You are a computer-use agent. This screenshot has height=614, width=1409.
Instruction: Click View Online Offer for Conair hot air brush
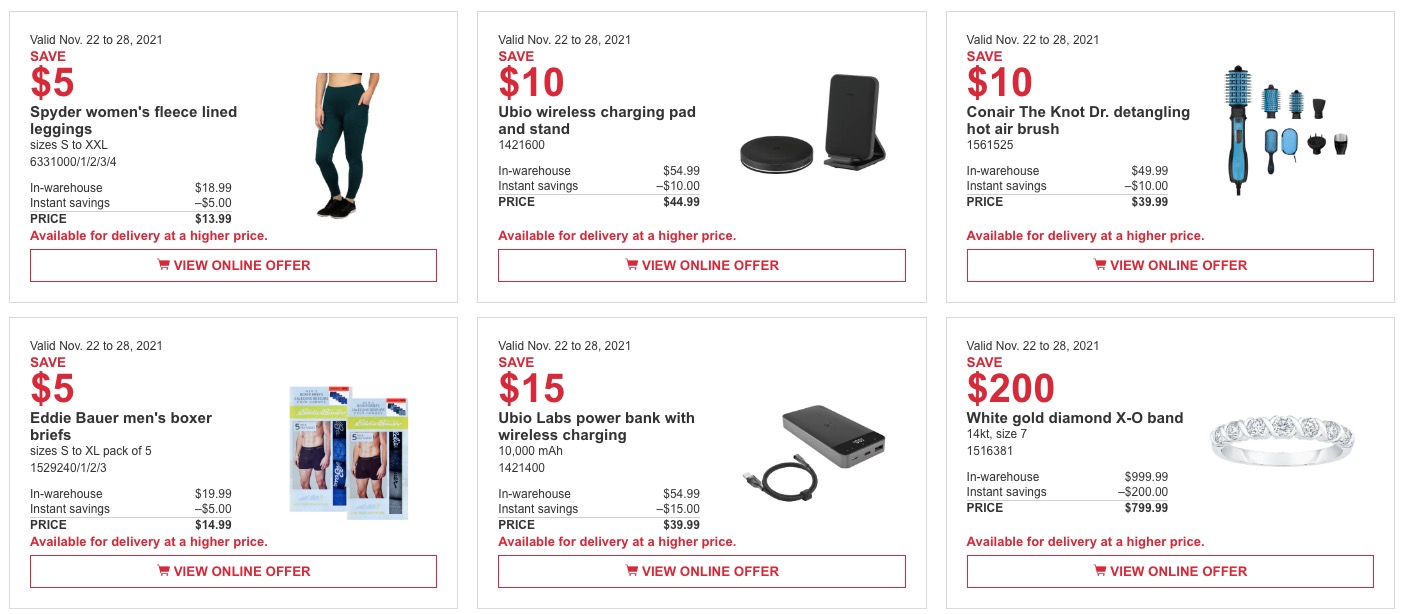(x=1169, y=265)
